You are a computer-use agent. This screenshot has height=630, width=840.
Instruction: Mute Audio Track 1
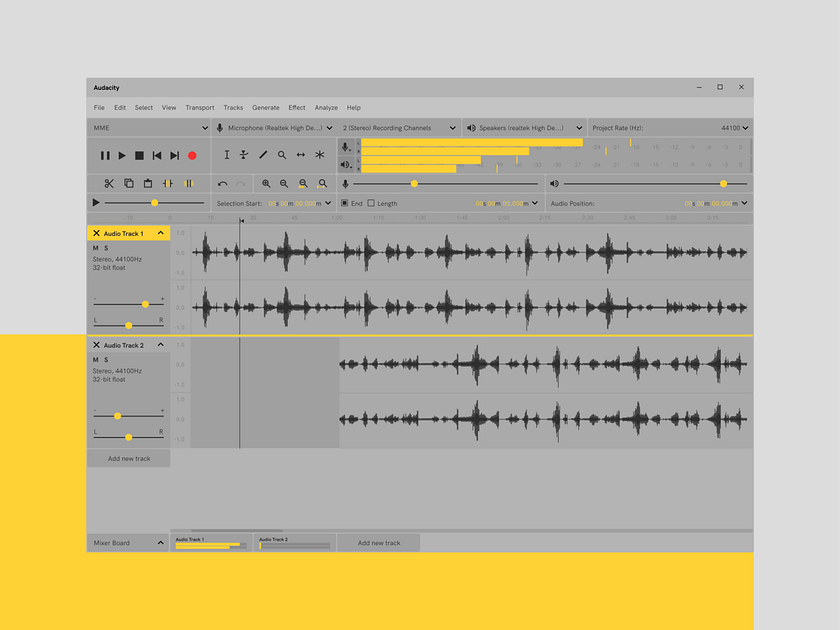point(95,247)
